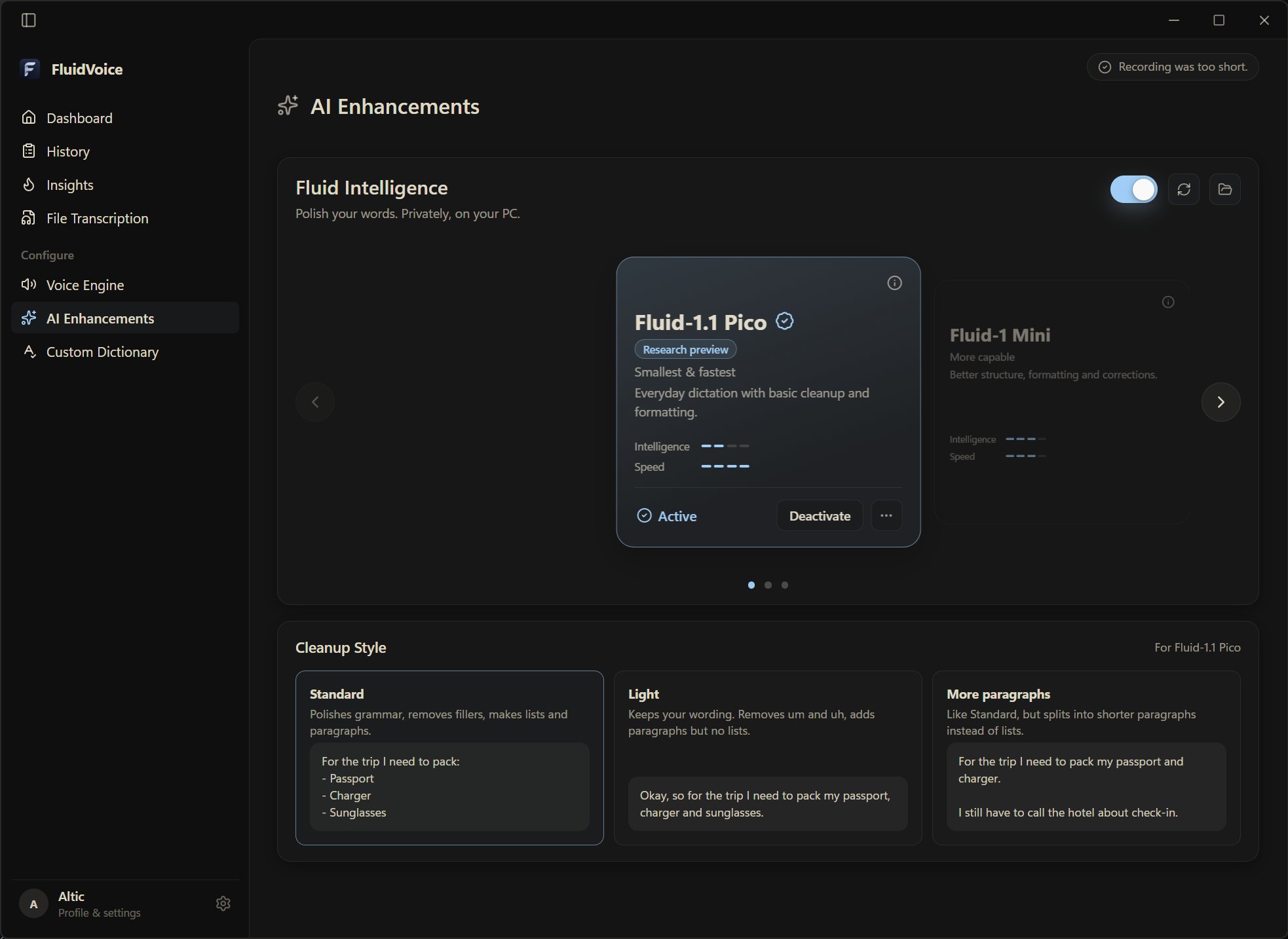Select the second carousel page dot
This screenshot has width=1288, height=939.
(x=768, y=585)
